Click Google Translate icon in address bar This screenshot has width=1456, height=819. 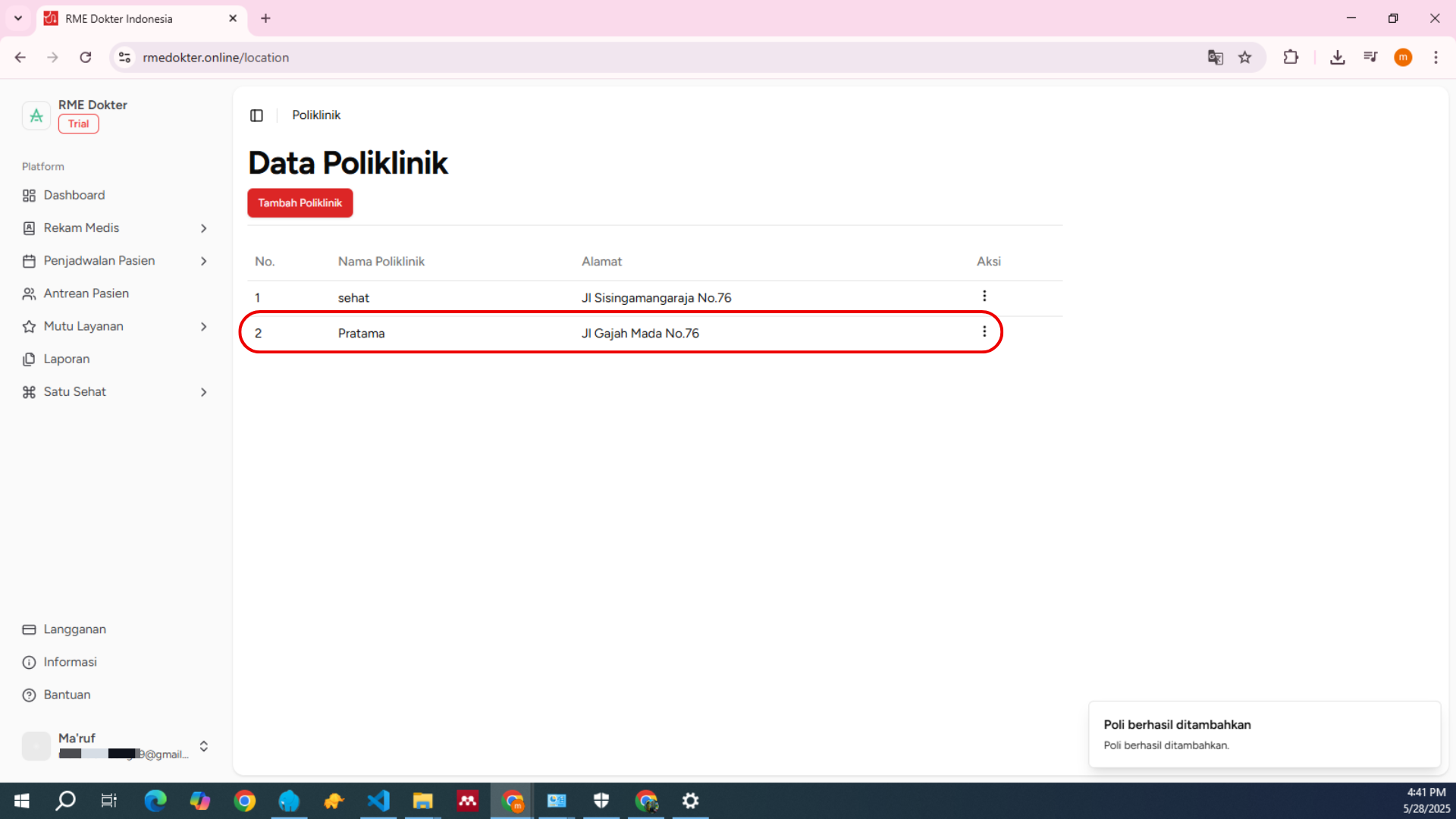(x=1215, y=58)
